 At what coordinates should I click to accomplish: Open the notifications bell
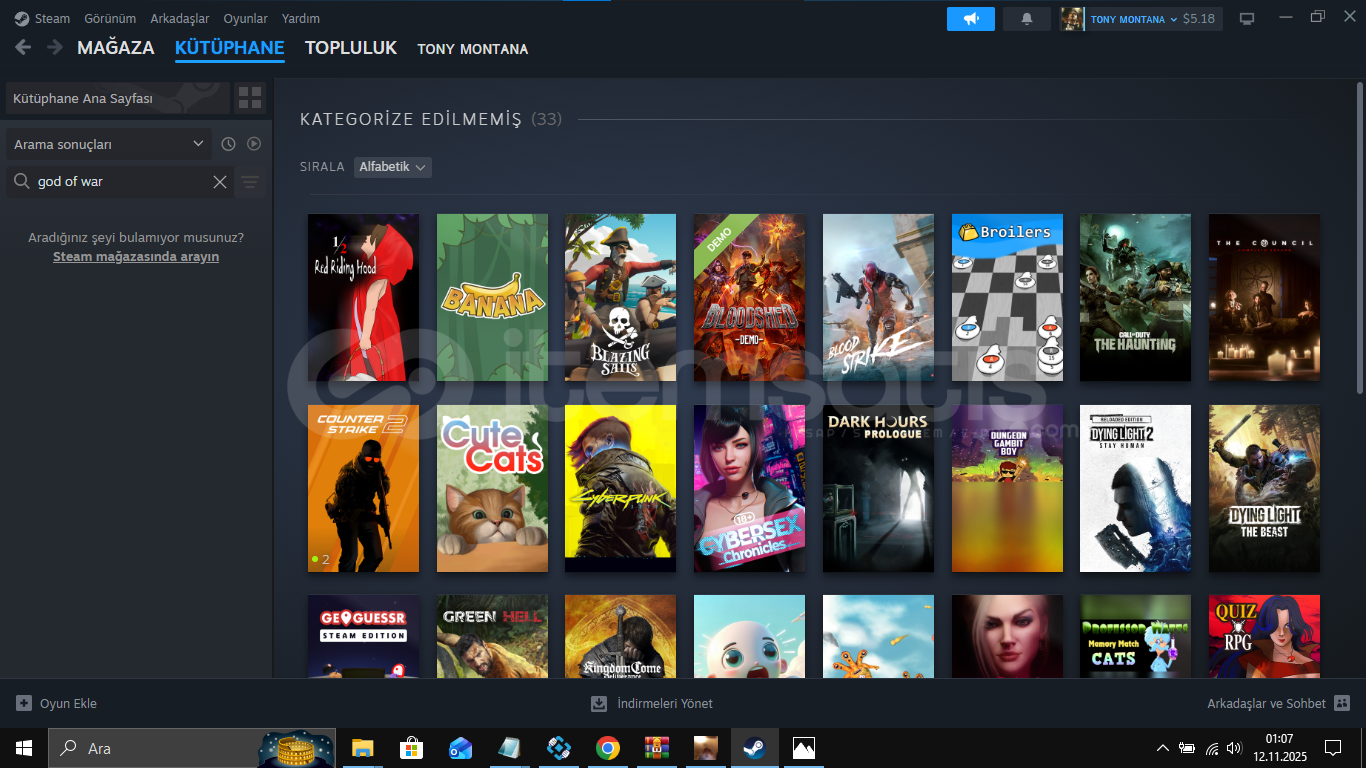point(1026,19)
